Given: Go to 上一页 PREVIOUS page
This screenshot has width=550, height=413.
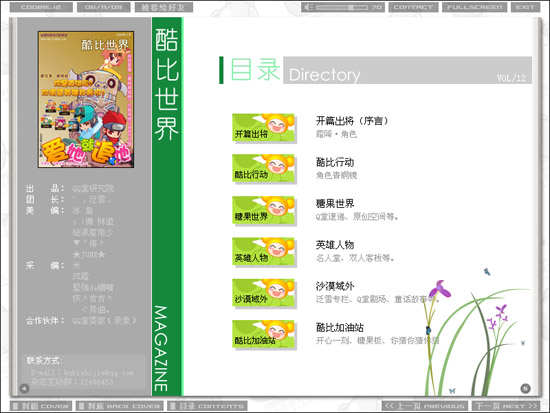Looking at the screenshot, I should tap(425, 406).
